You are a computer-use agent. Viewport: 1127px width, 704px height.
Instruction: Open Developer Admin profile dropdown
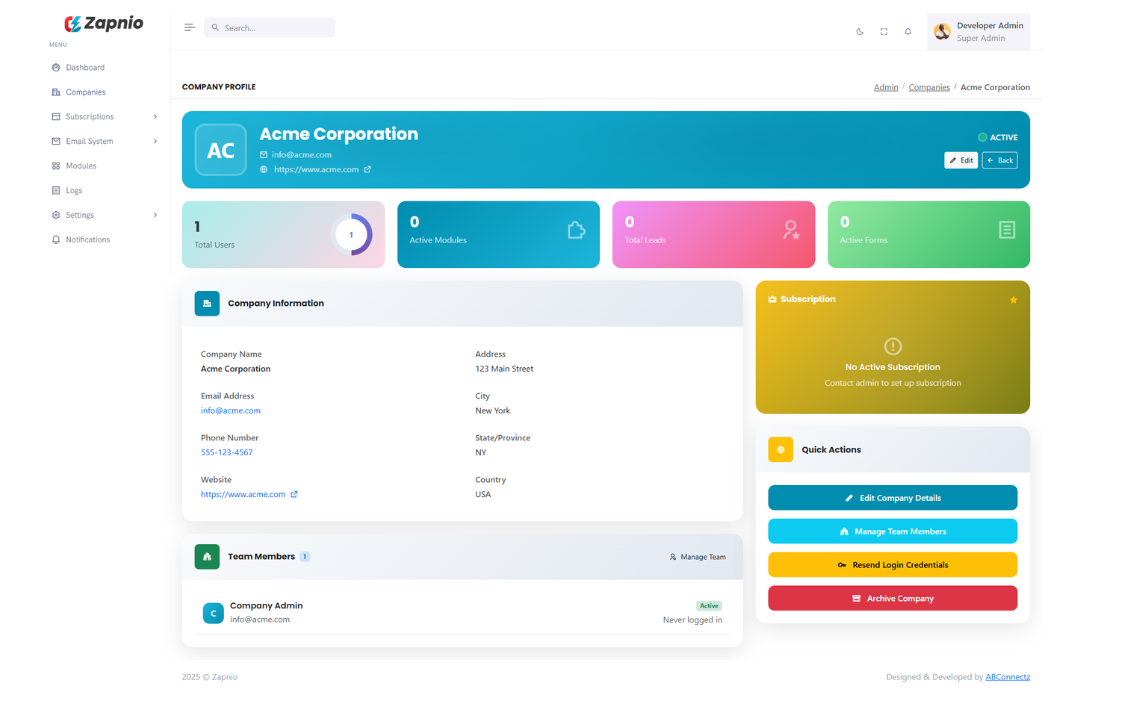pyautogui.click(x=978, y=32)
